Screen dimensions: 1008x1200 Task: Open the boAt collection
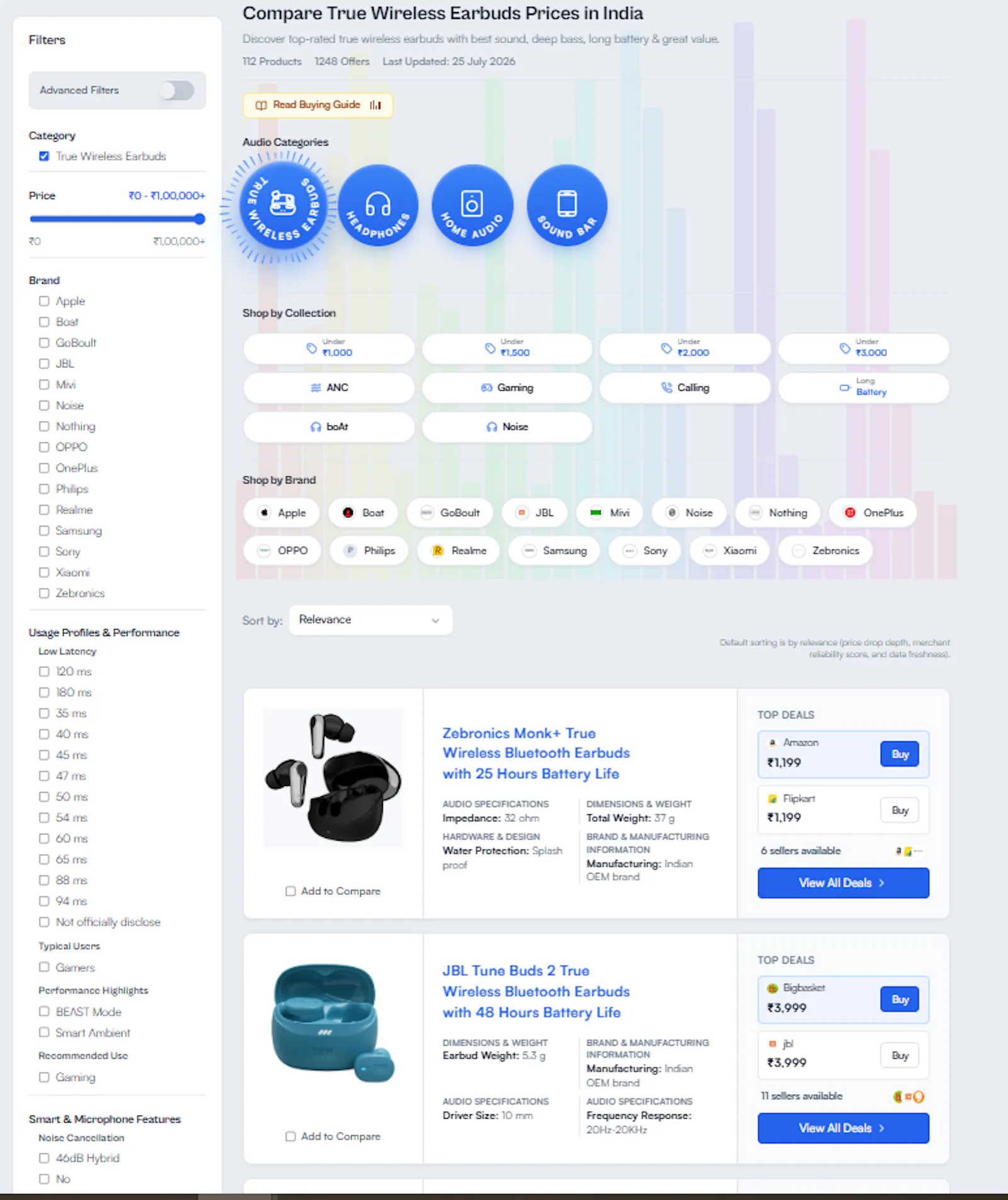[x=329, y=427]
